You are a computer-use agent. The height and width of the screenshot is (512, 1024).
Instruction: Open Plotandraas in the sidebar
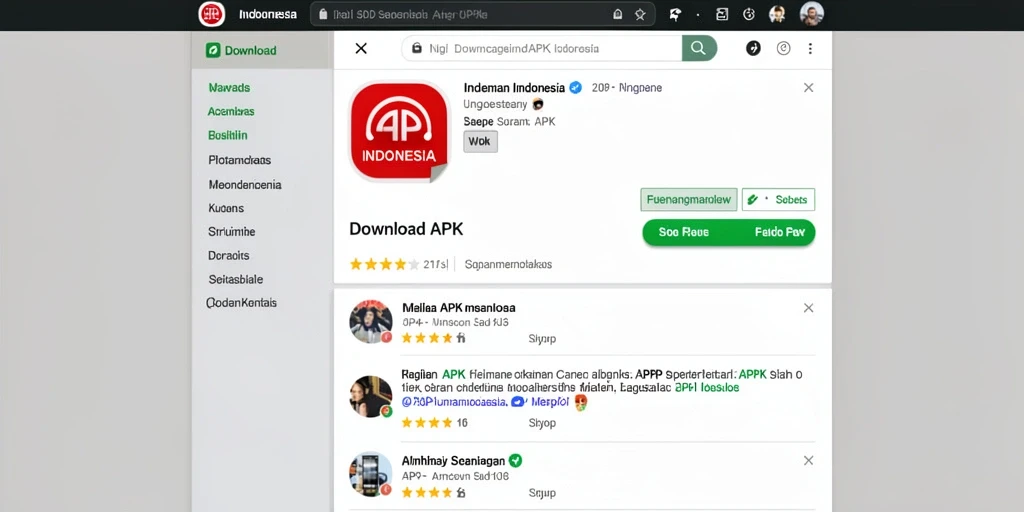240,160
